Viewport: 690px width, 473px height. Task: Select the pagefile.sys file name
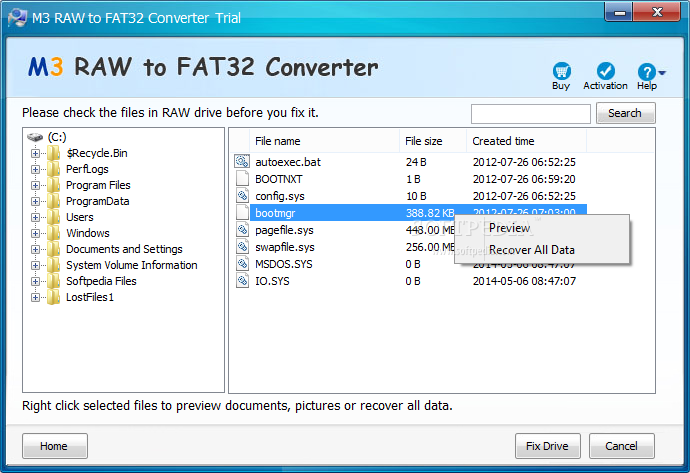[284, 230]
